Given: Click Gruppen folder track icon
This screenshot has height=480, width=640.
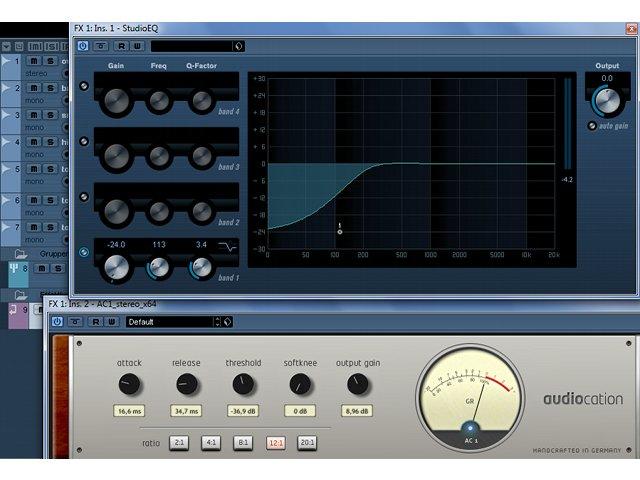Looking at the screenshot, I should [x=20, y=254].
